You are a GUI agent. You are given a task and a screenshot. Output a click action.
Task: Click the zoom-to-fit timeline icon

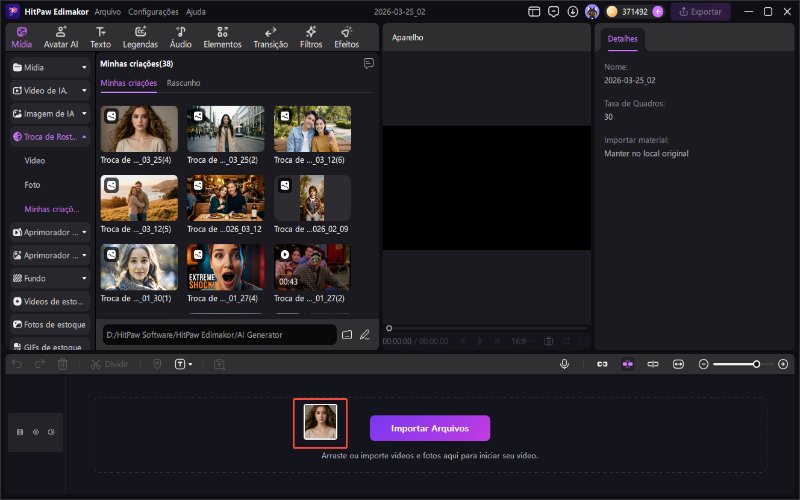678,364
